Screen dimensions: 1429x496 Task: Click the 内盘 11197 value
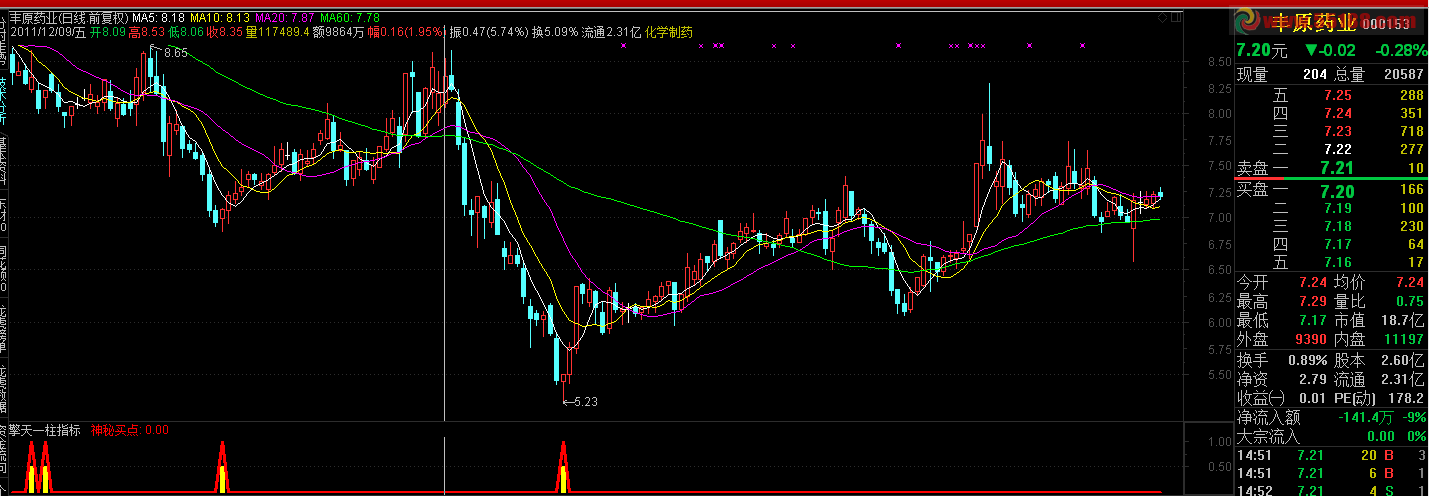1402,339
